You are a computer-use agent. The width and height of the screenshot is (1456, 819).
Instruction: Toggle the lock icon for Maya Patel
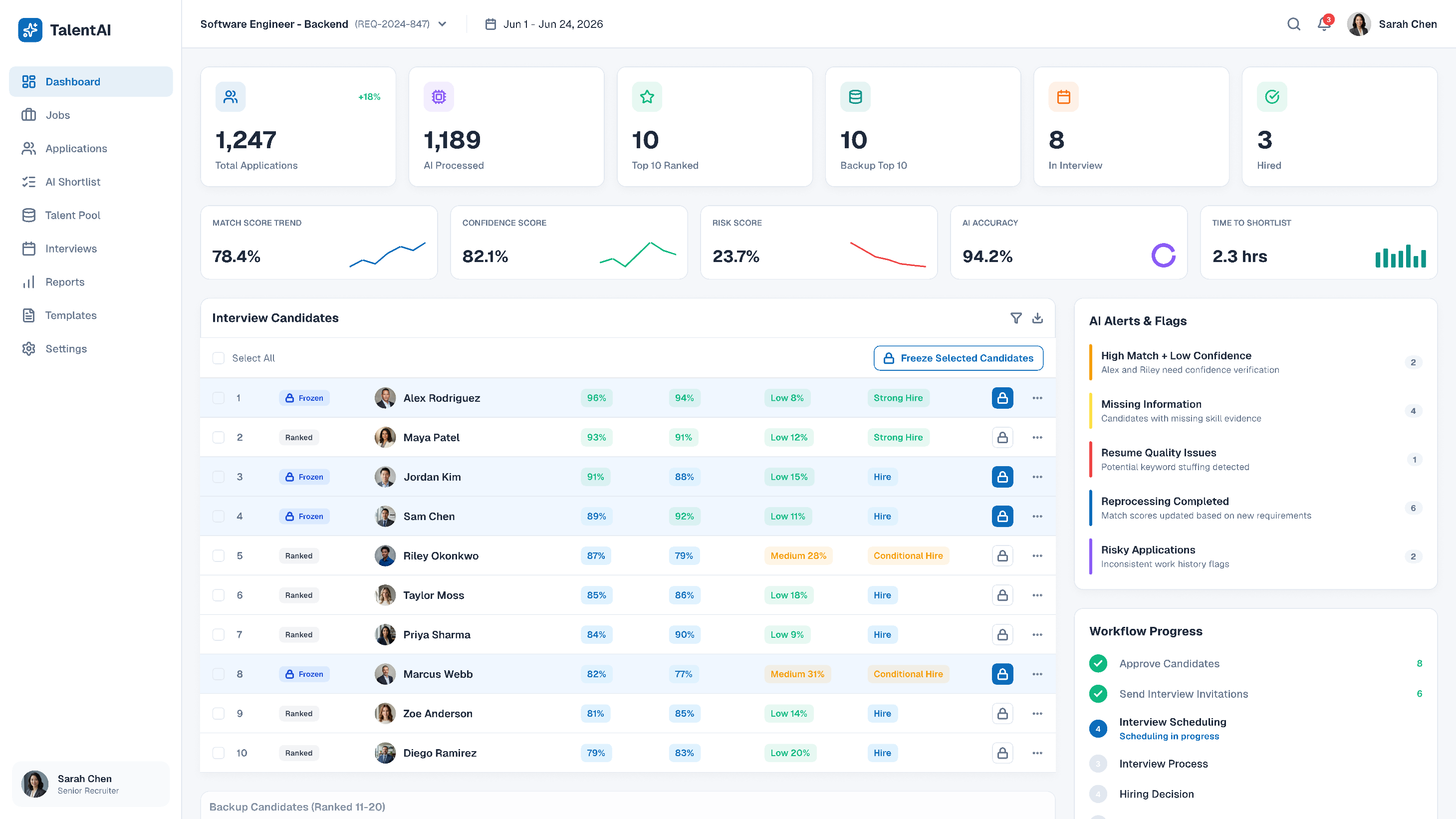[x=1002, y=438]
